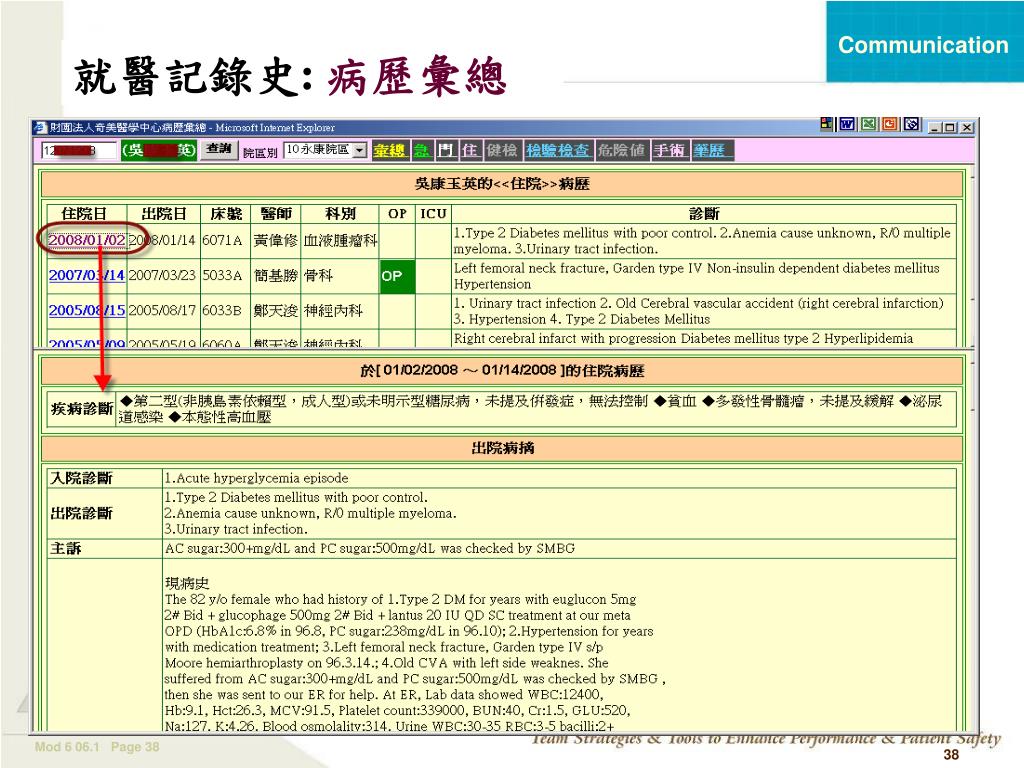This screenshot has width=1024, height=768.
Task: Select doctor name 簡基勝
Action: [x=276, y=276]
